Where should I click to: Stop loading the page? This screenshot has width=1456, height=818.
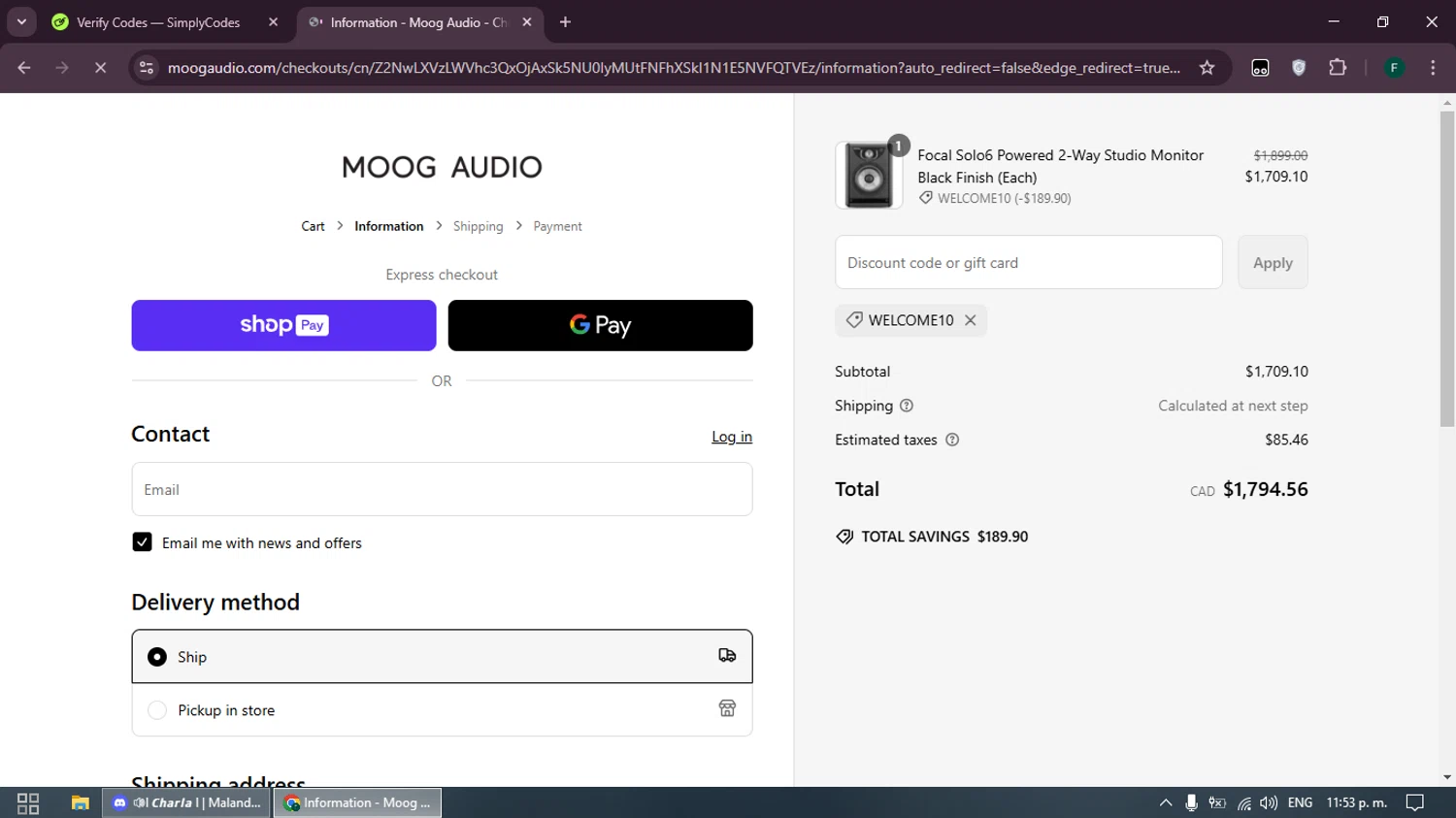click(x=100, y=68)
